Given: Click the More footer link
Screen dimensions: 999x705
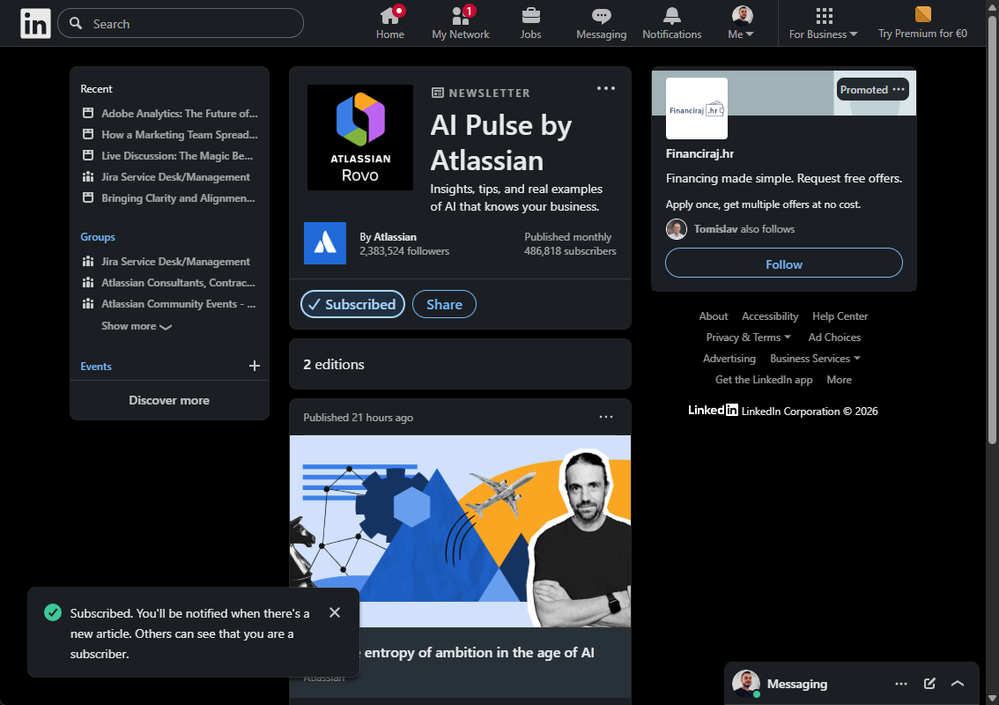Looking at the screenshot, I should pyautogui.click(x=838, y=380).
